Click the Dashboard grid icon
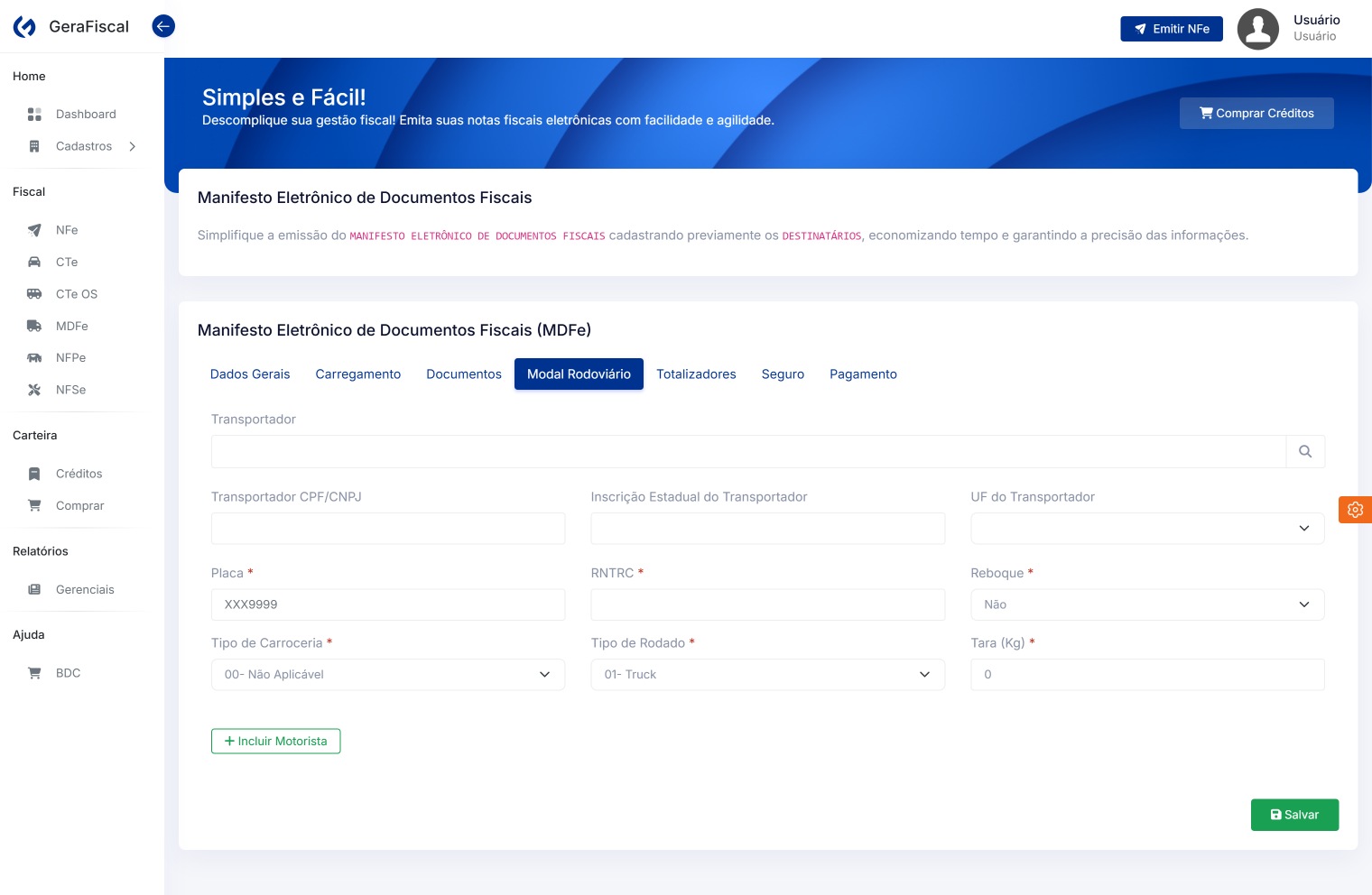 [34, 115]
